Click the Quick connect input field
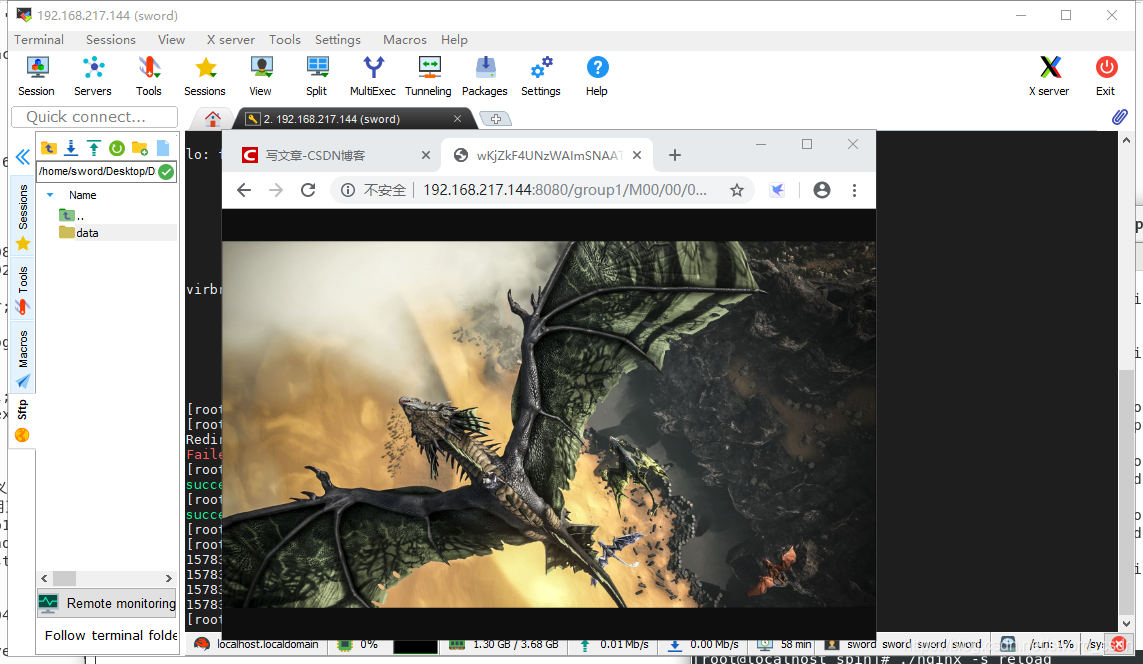The height and width of the screenshot is (664, 1143). tap(95, 117)
